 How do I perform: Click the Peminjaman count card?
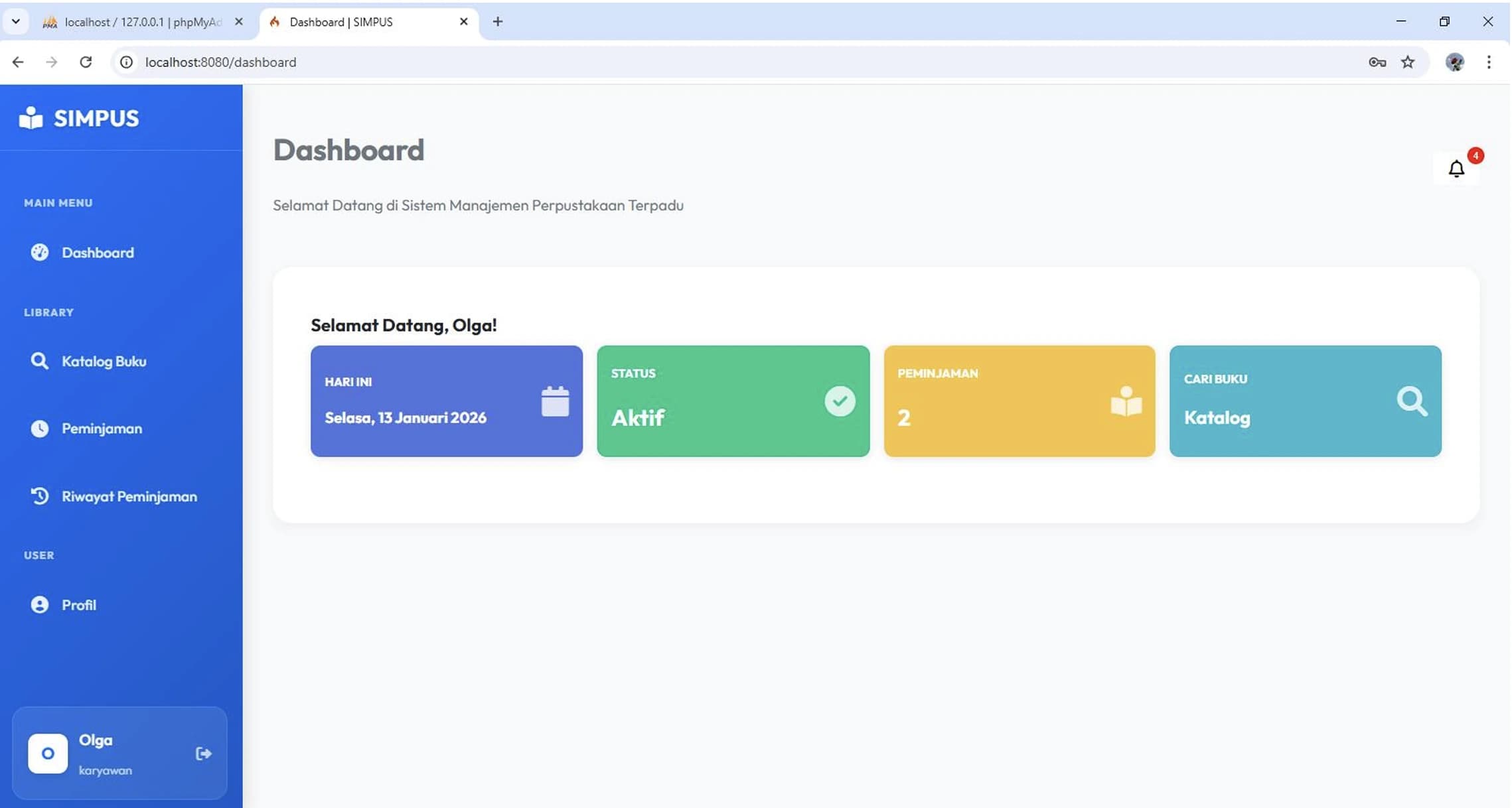click(x=1020, y=401)
